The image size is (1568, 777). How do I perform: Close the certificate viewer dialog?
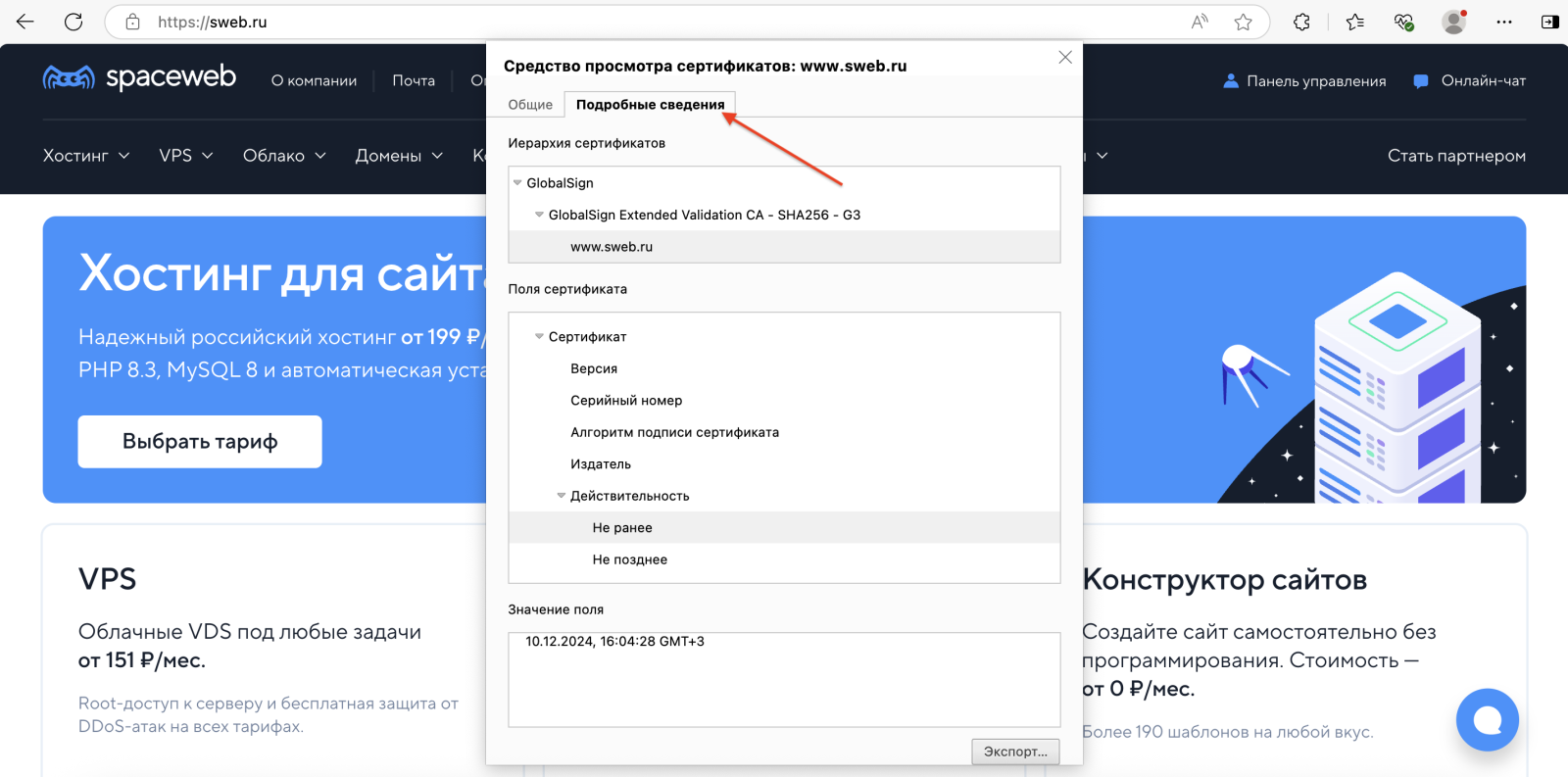1065,58
